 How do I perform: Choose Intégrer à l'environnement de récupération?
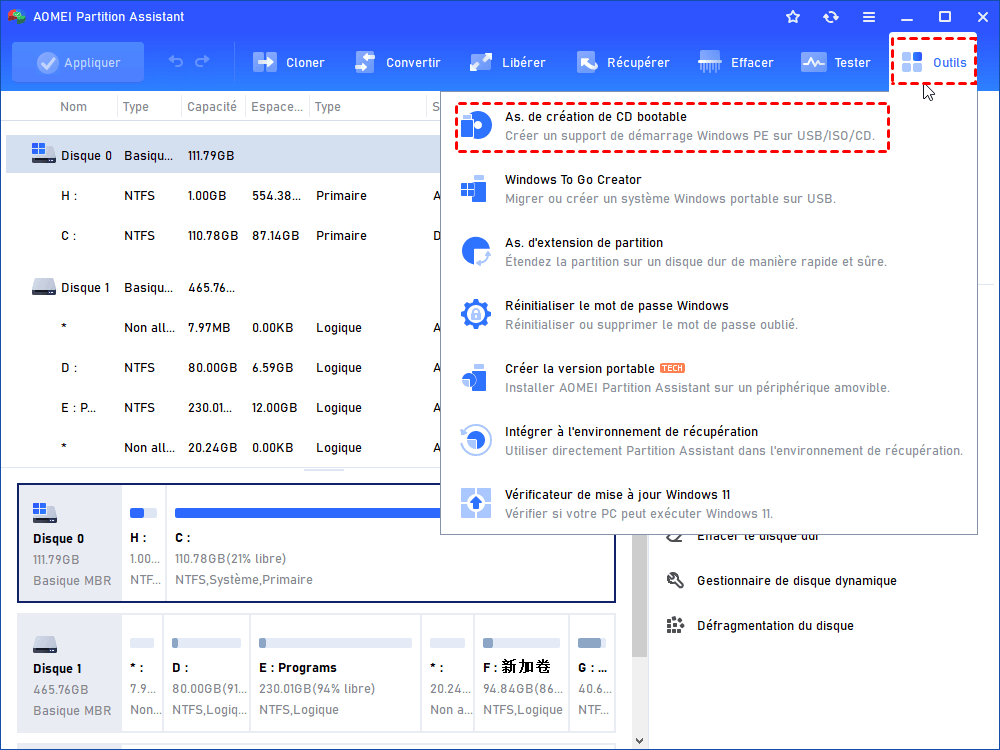[709, 441]
